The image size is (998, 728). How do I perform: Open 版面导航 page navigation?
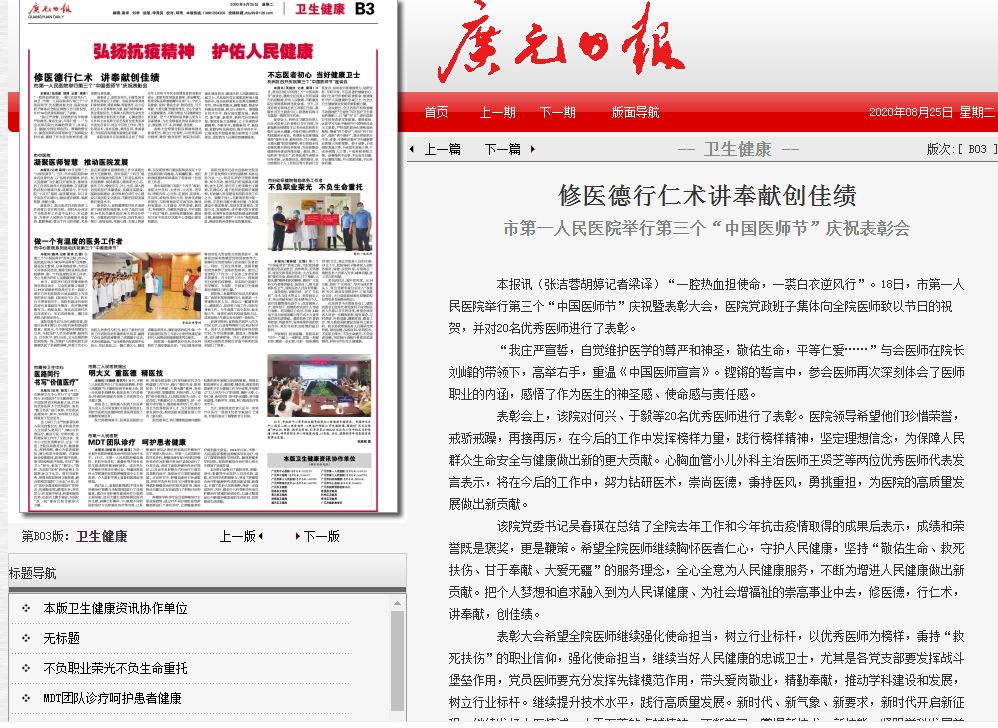(635, 112)
